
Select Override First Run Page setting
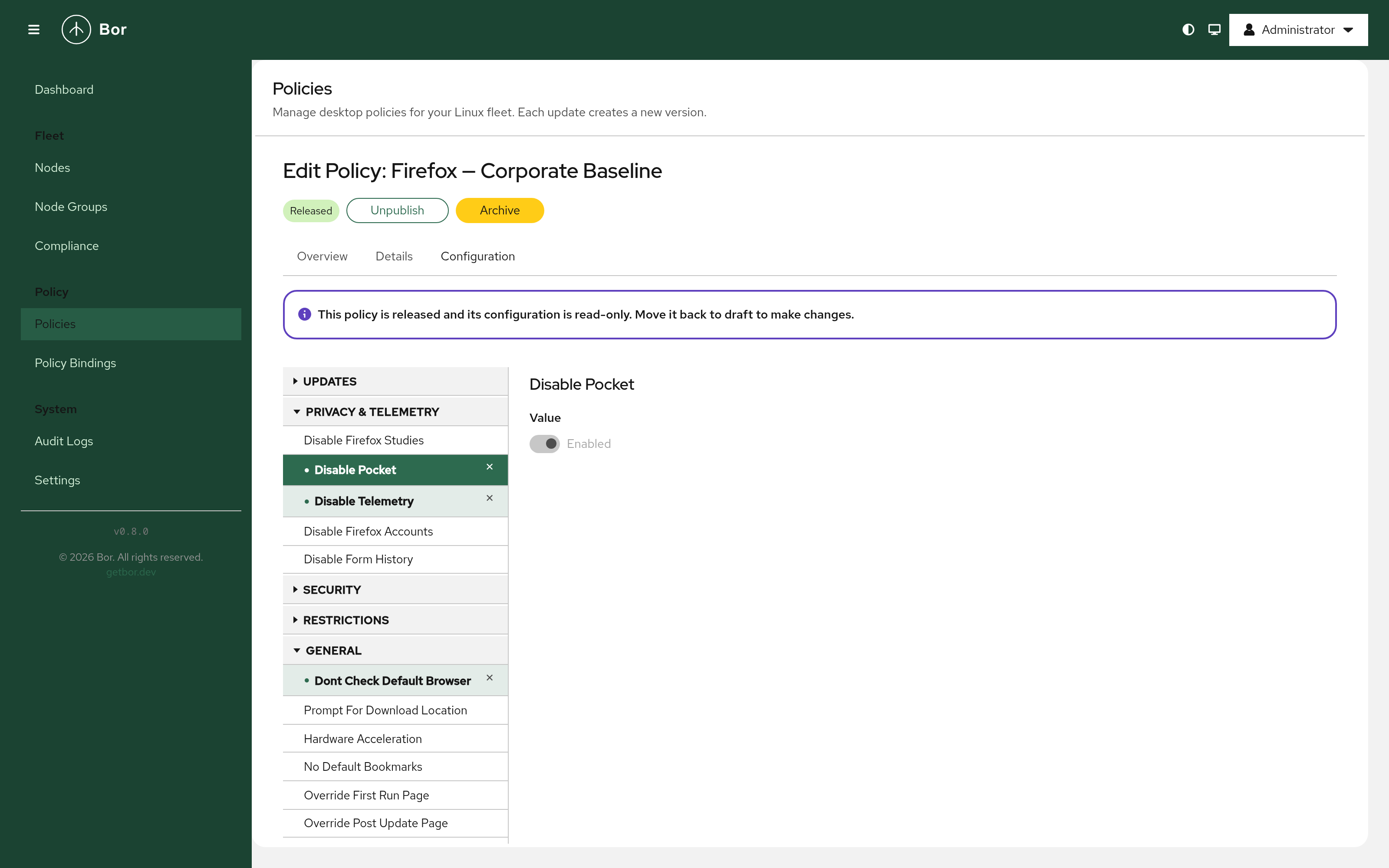click(x=395, y=795)
